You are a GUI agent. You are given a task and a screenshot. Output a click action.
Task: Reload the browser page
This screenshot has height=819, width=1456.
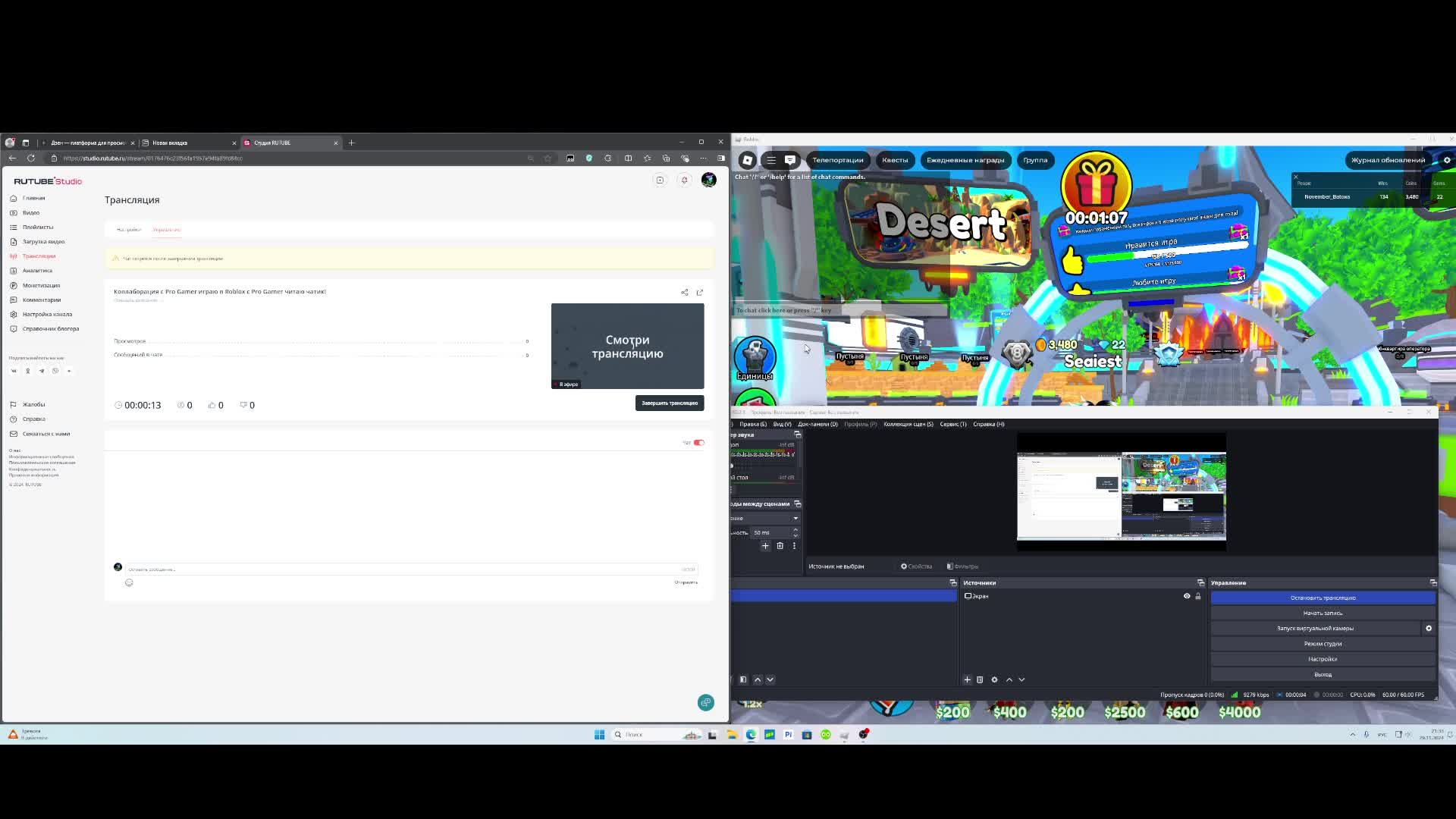[31, 158]
